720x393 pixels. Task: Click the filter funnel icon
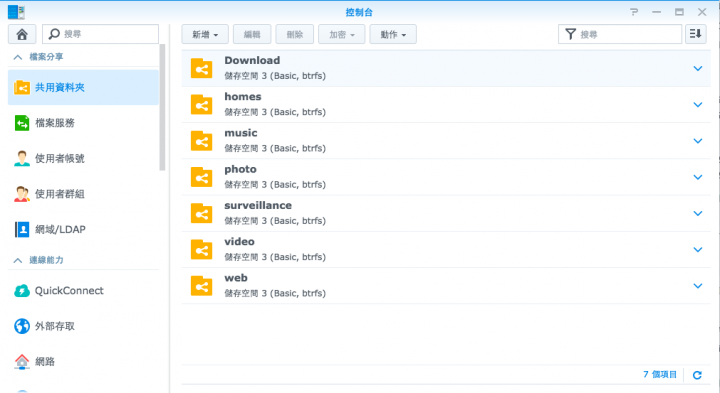(570, 34)
